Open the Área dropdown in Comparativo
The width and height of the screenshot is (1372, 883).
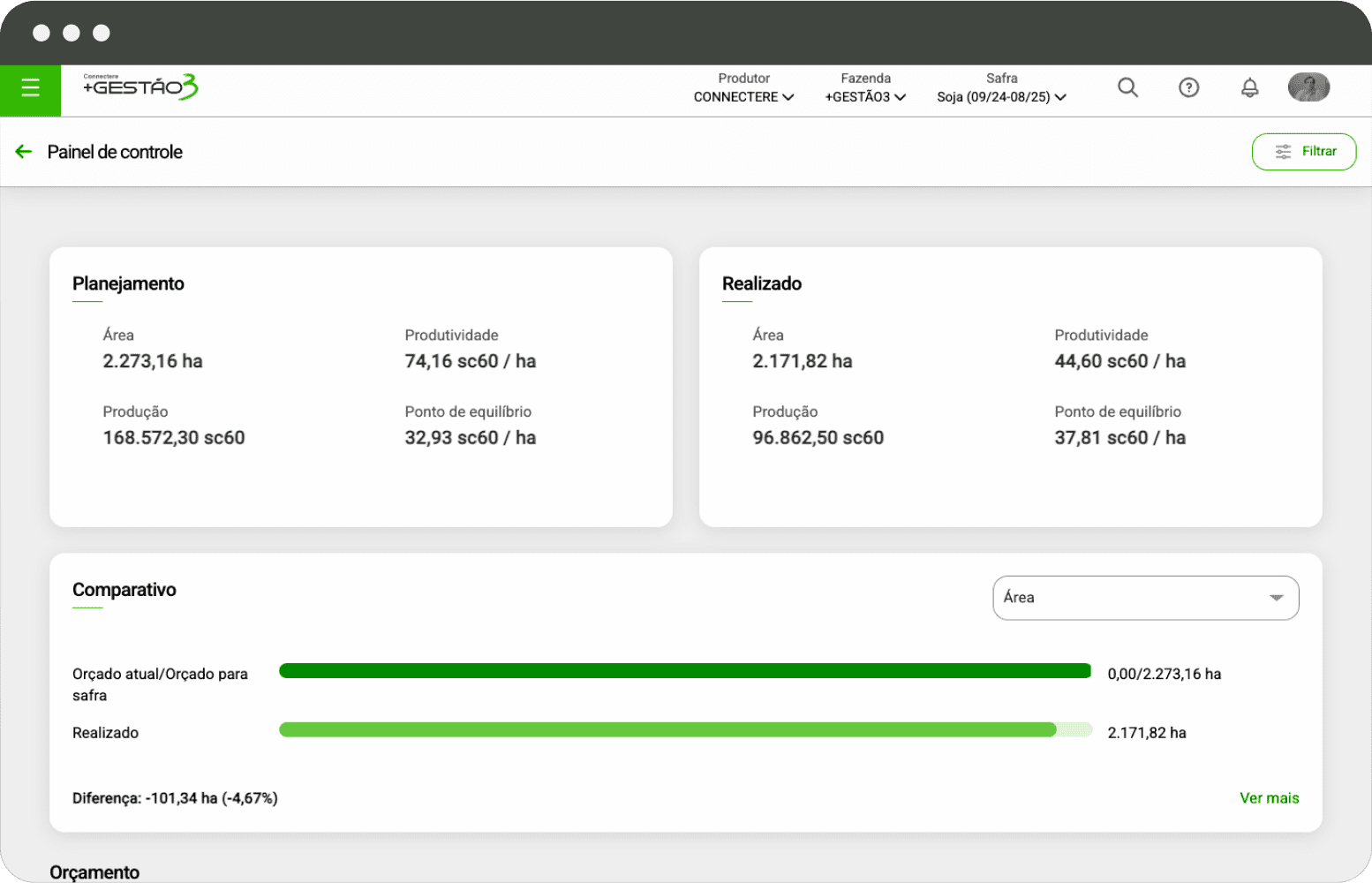[x=1145, y=598]
